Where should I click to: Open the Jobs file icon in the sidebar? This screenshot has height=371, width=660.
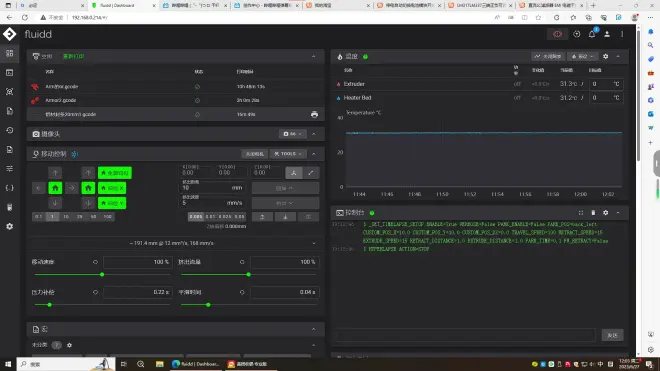click(9, 111)
